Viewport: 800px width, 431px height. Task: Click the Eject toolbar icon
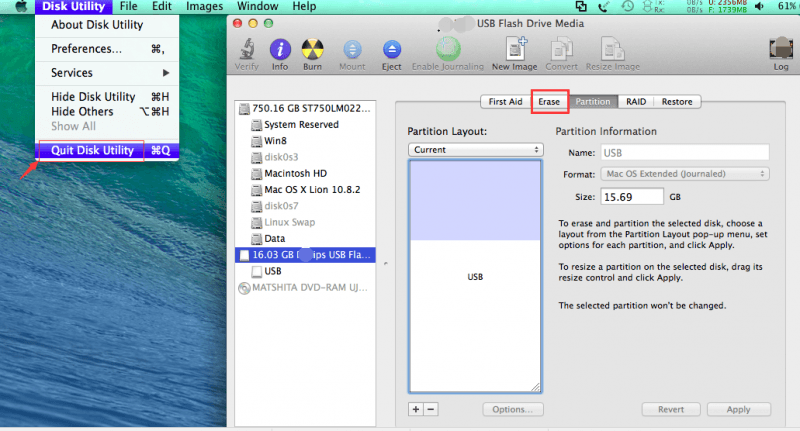[390, 49]
